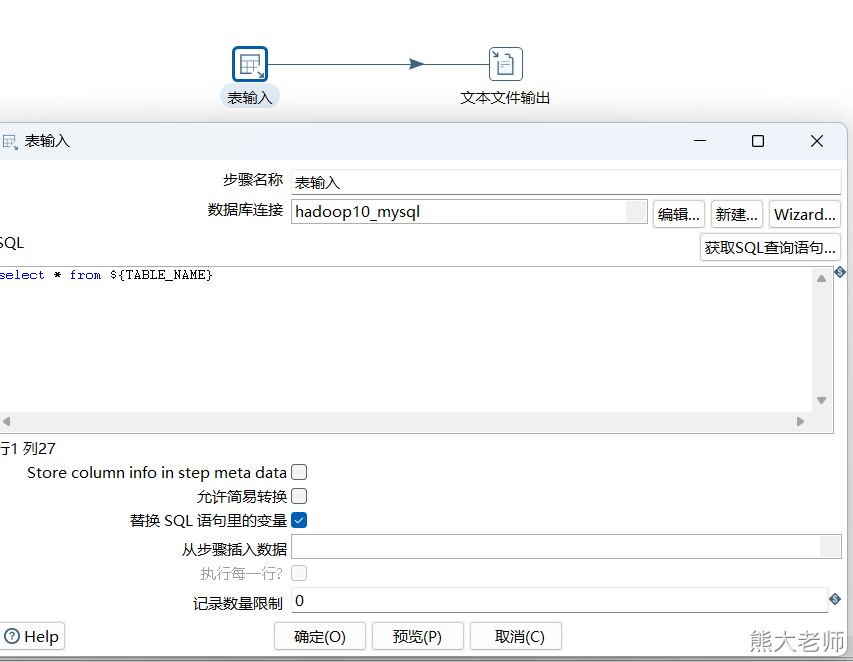Cancel with the 取消(C) button
This screenshot has width=853, height=662.
[x=516, y=636]
